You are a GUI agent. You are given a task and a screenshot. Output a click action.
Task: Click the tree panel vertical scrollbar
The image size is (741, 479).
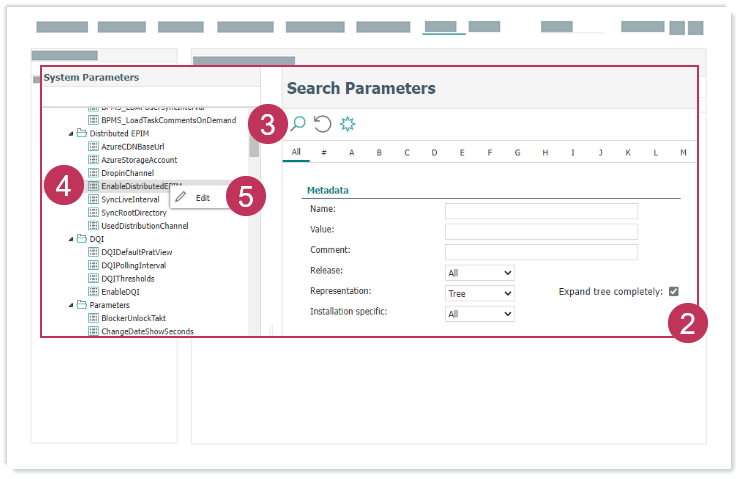[254, 150]
